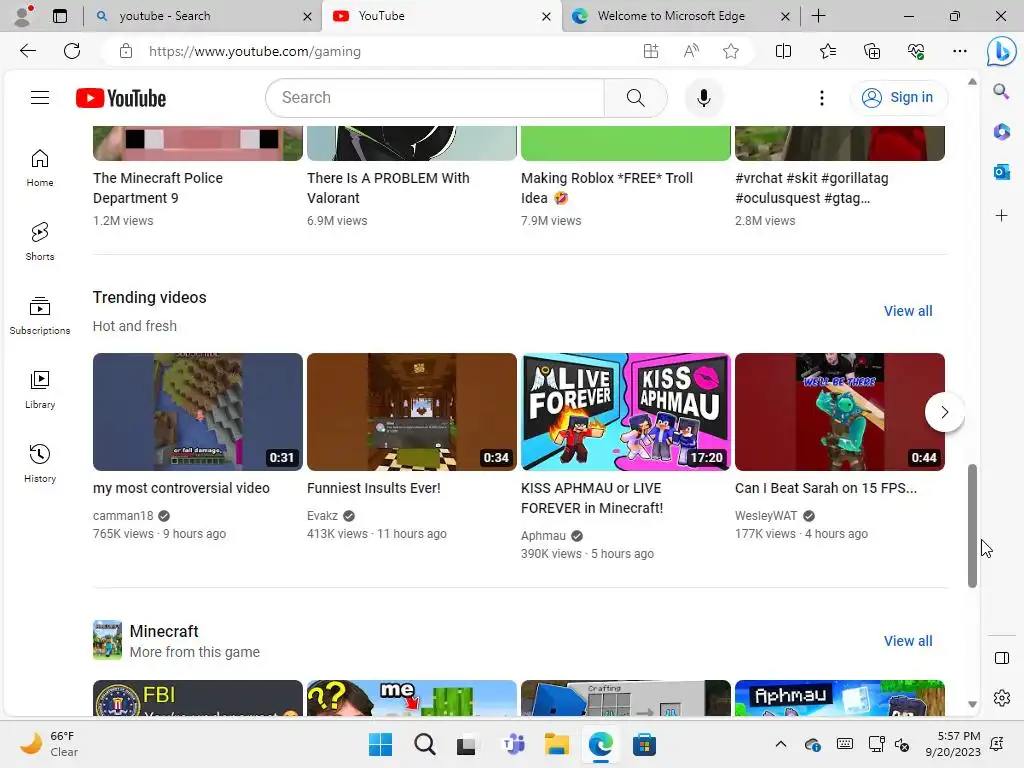Play 'my most controversial video' thumbnail
Image resolution: width=1024 pixels, height=768 pixels.
pos(198,412)
